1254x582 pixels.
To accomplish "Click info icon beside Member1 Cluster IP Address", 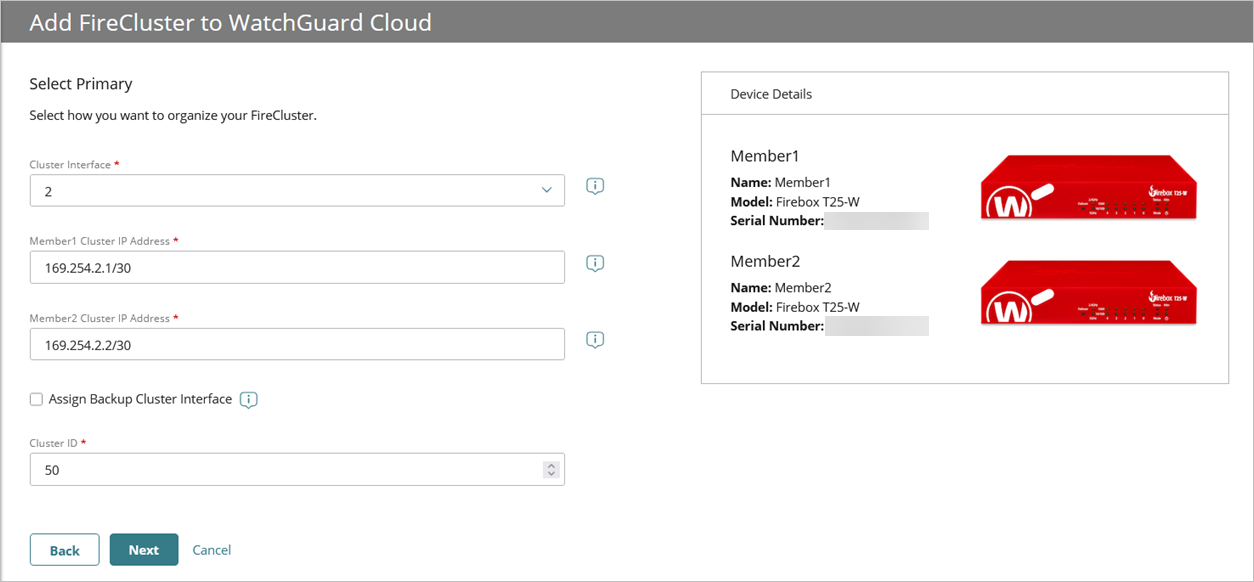I will (x=594, y=263).
